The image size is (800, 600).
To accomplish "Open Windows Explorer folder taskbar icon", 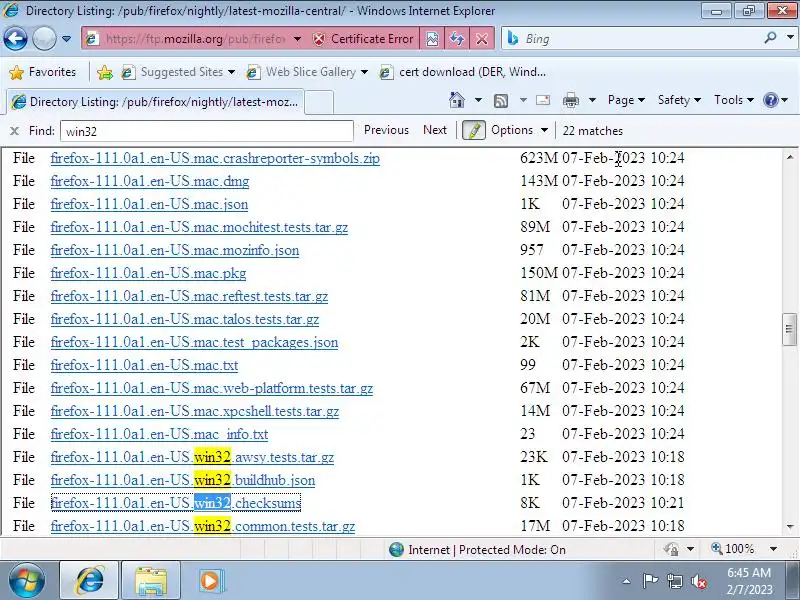I will point(151,581).
